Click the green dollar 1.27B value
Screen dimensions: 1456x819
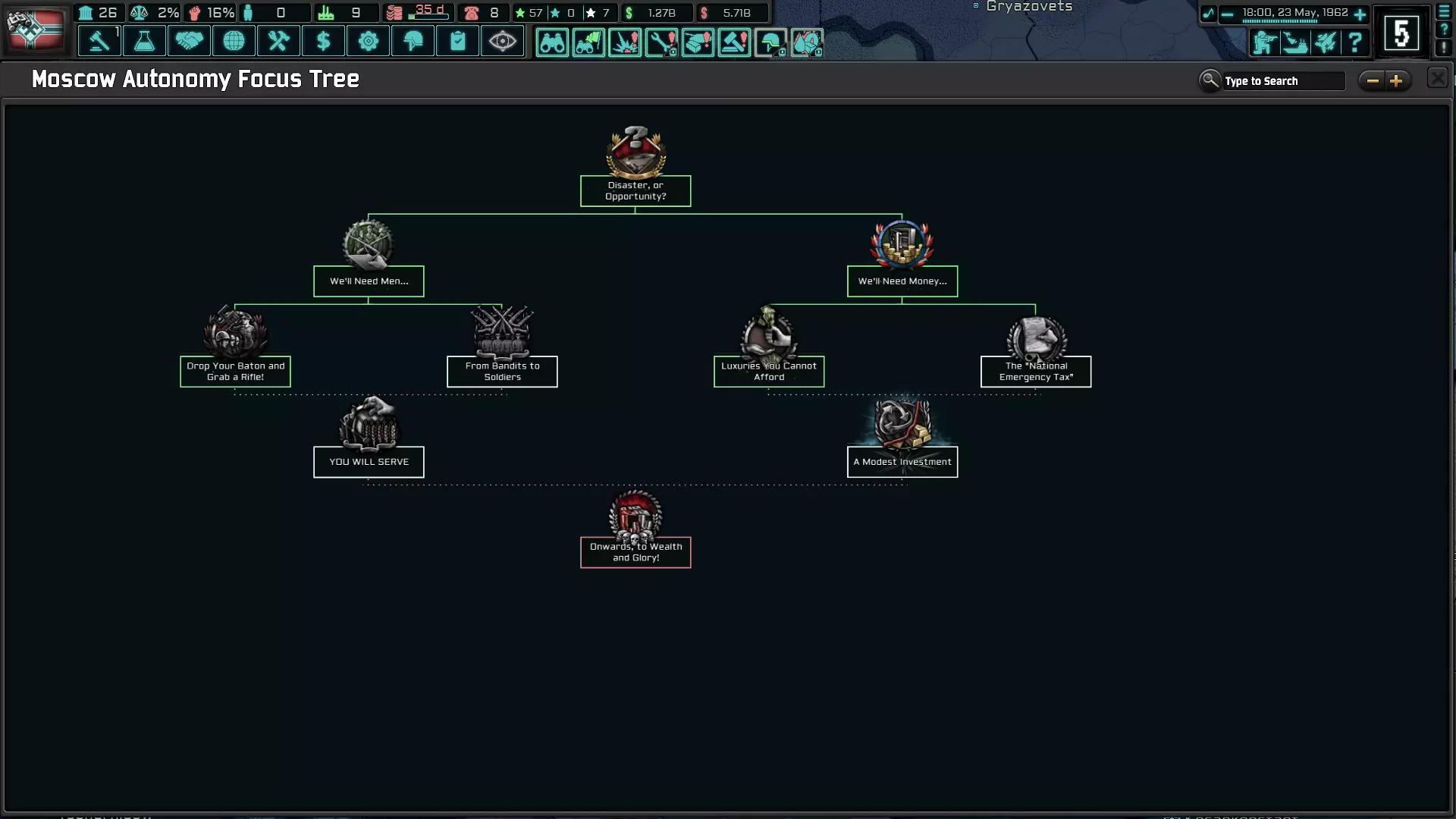[661, 13]
